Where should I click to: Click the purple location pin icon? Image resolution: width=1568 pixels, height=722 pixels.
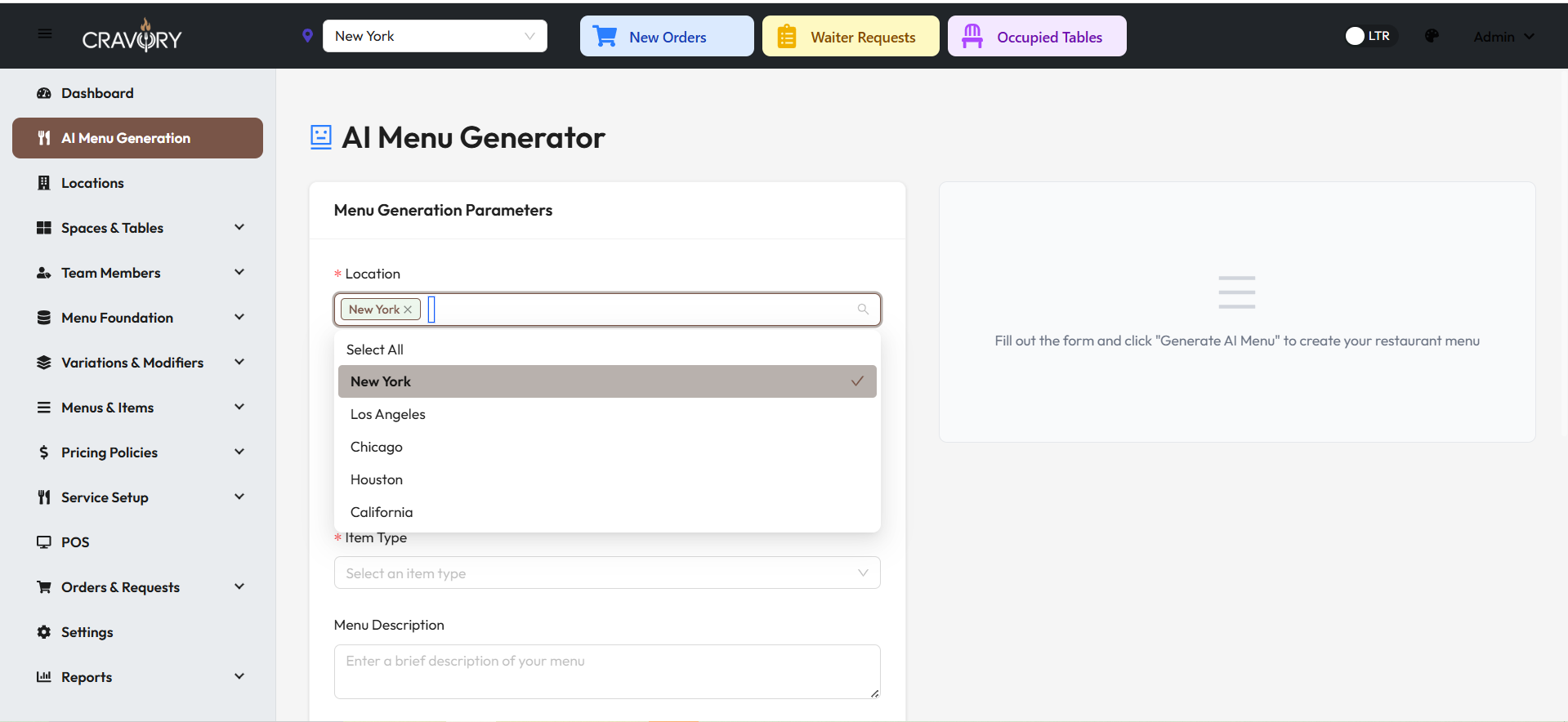(x=307, y=36)
